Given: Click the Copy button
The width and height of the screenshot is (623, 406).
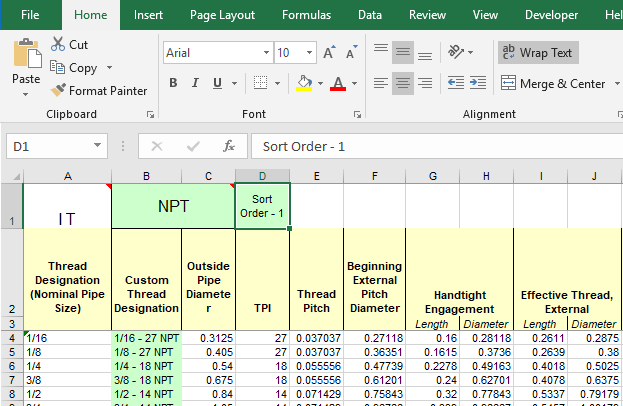Looking at the screenshot, I should click(x=74, y=67).
